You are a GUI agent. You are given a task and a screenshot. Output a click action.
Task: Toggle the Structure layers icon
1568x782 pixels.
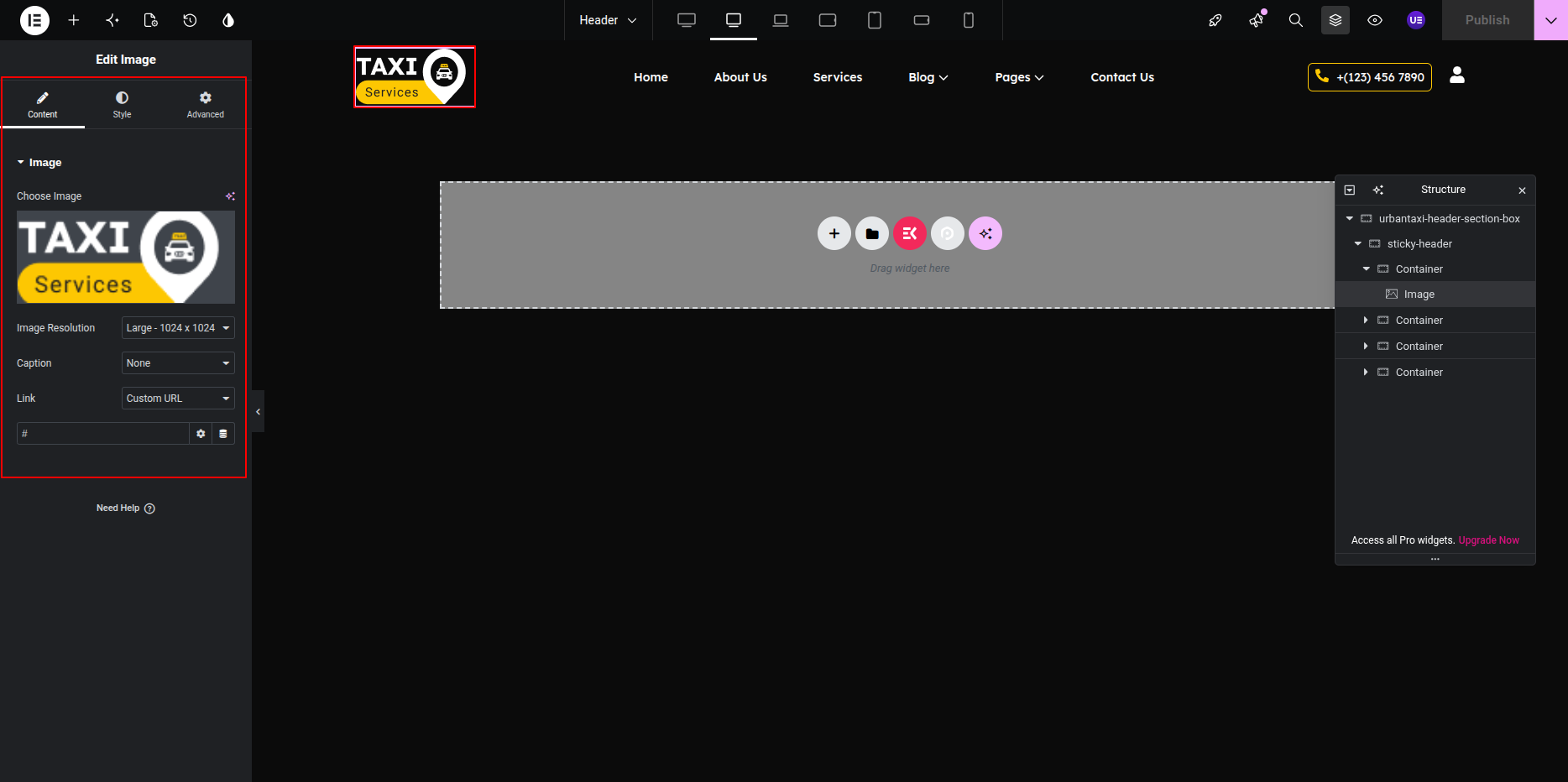[x=1335, y=20]
